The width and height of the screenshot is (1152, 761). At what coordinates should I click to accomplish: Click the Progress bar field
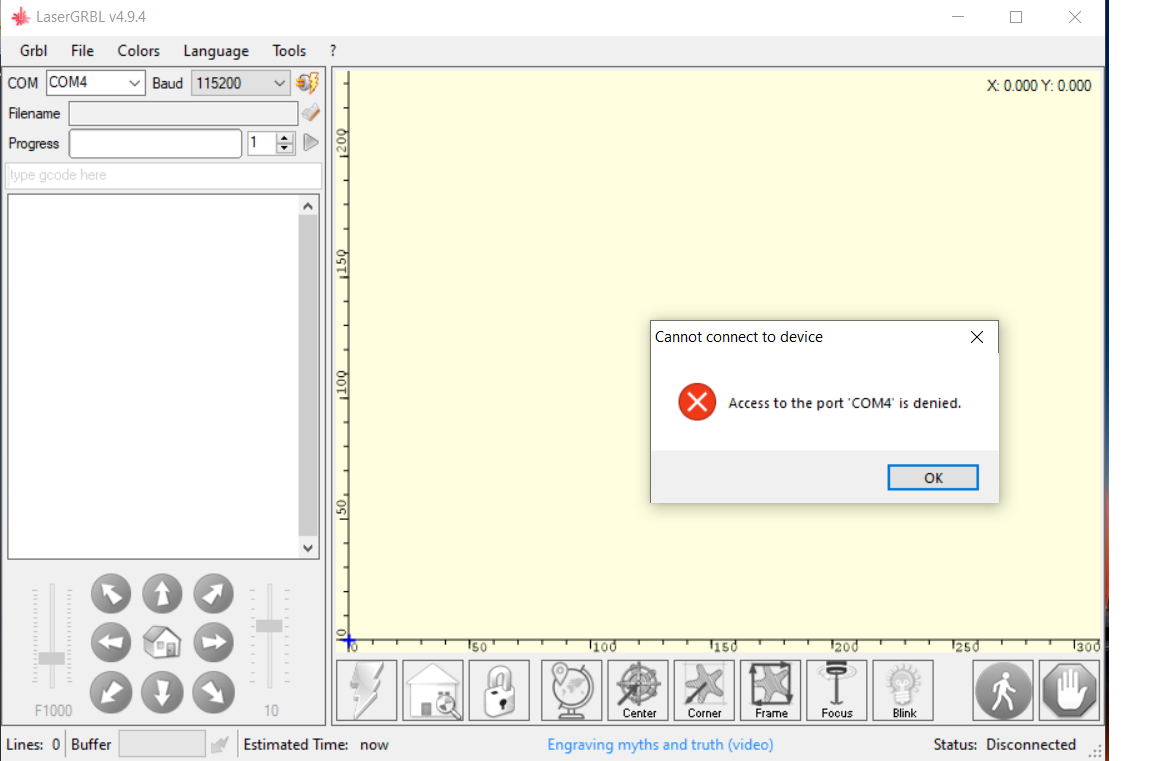coord(155,143)
